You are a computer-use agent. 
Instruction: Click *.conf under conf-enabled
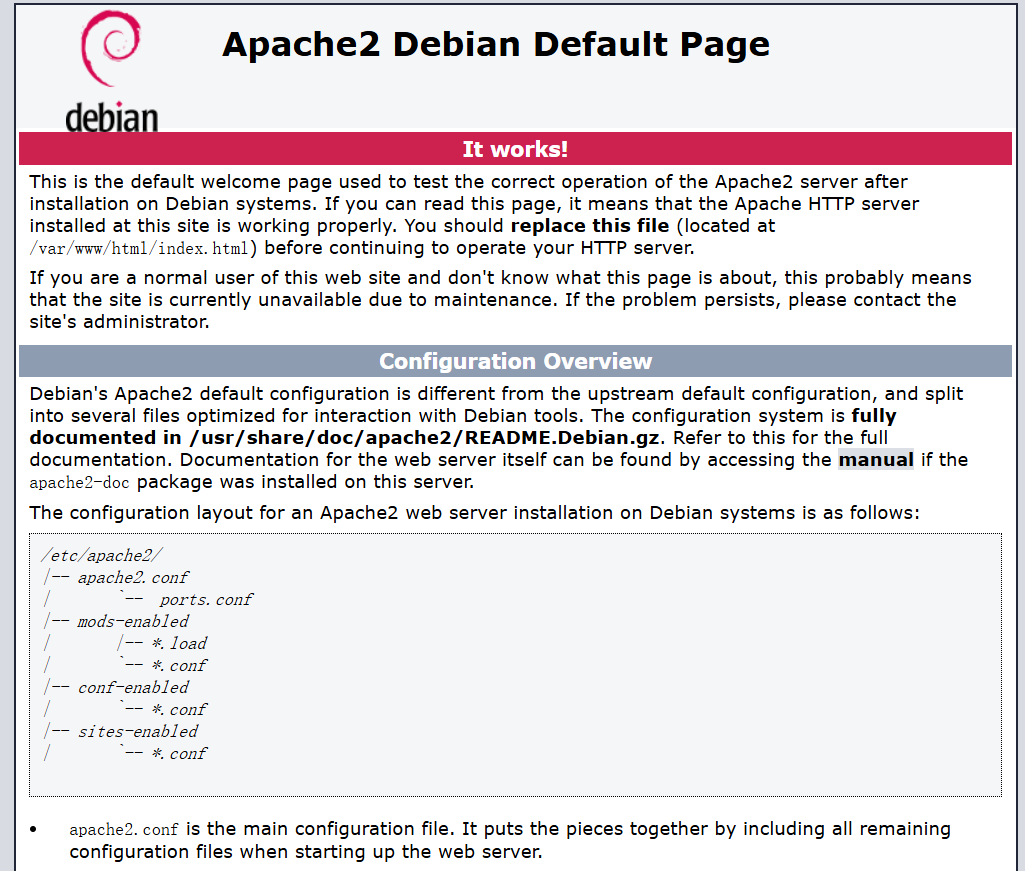[x=179, y=709]
